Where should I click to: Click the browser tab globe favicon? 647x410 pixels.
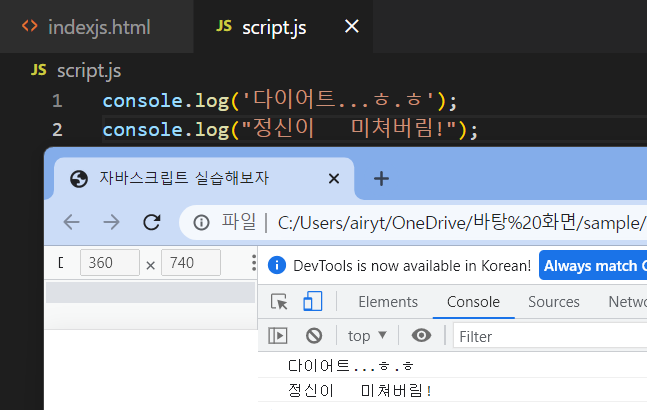pyautogui.click(x=79, y=179)
